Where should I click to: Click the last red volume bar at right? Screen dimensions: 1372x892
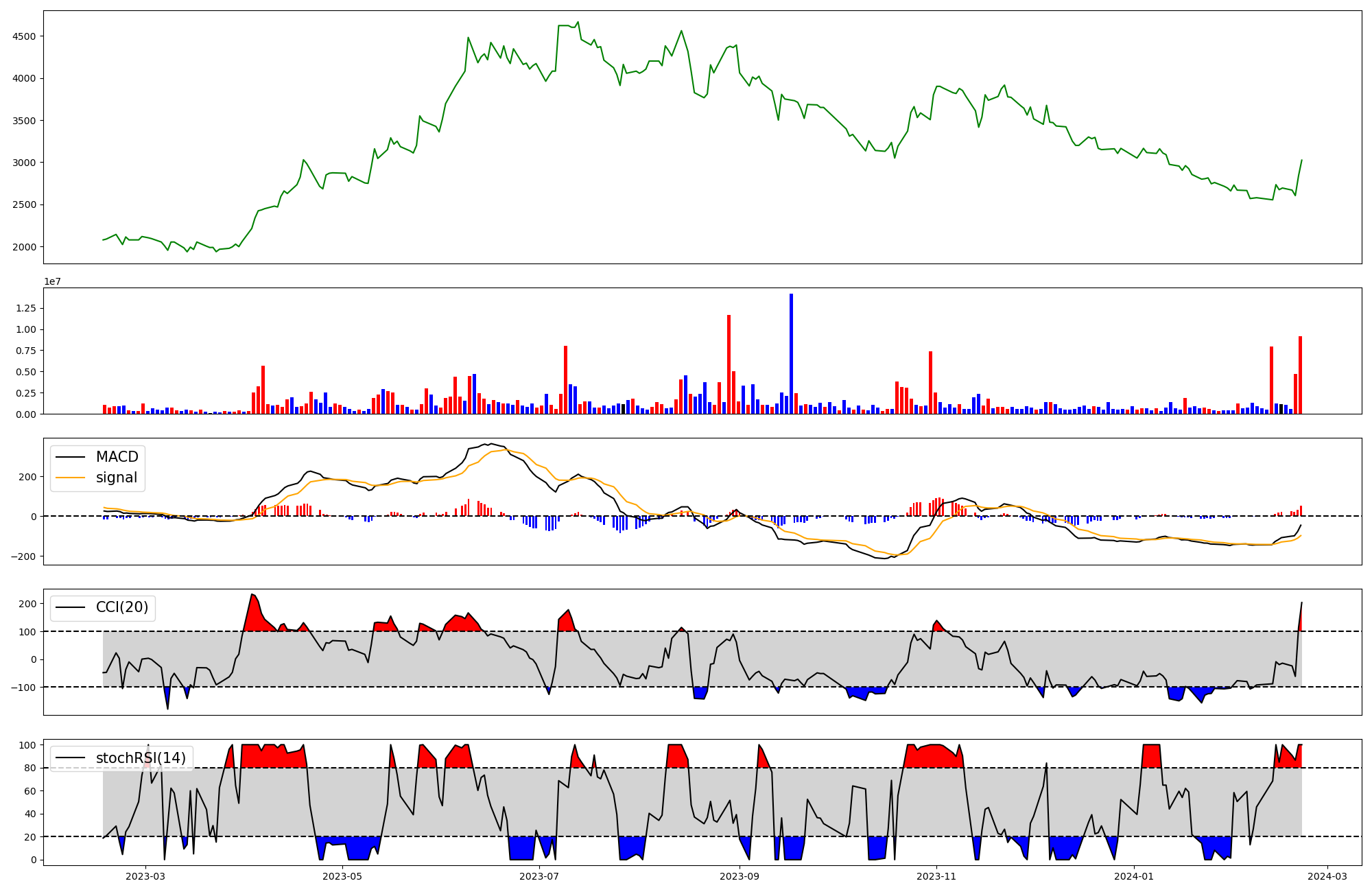pos(1300,375)
